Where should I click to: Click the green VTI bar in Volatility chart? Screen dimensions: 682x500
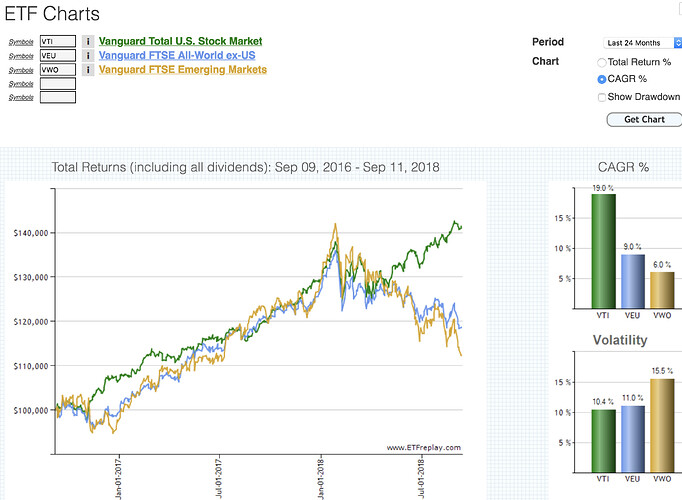603,441
